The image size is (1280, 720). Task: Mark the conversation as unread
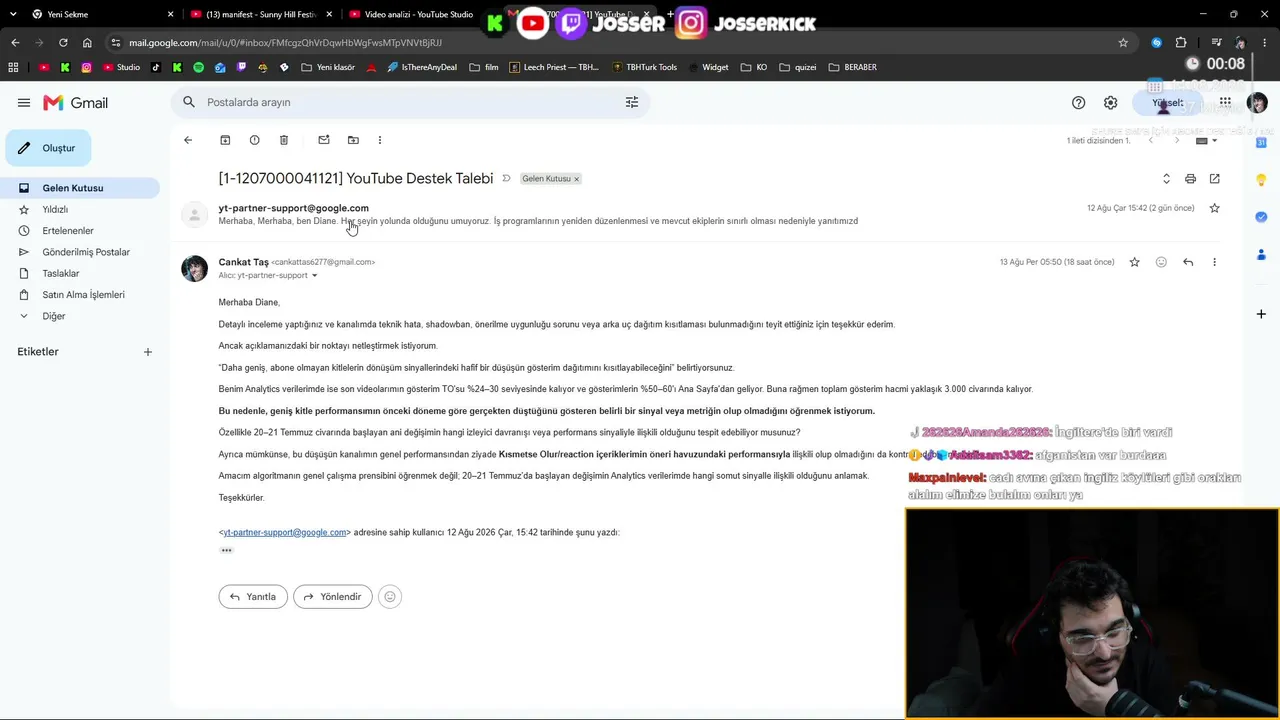click(324, 140)
